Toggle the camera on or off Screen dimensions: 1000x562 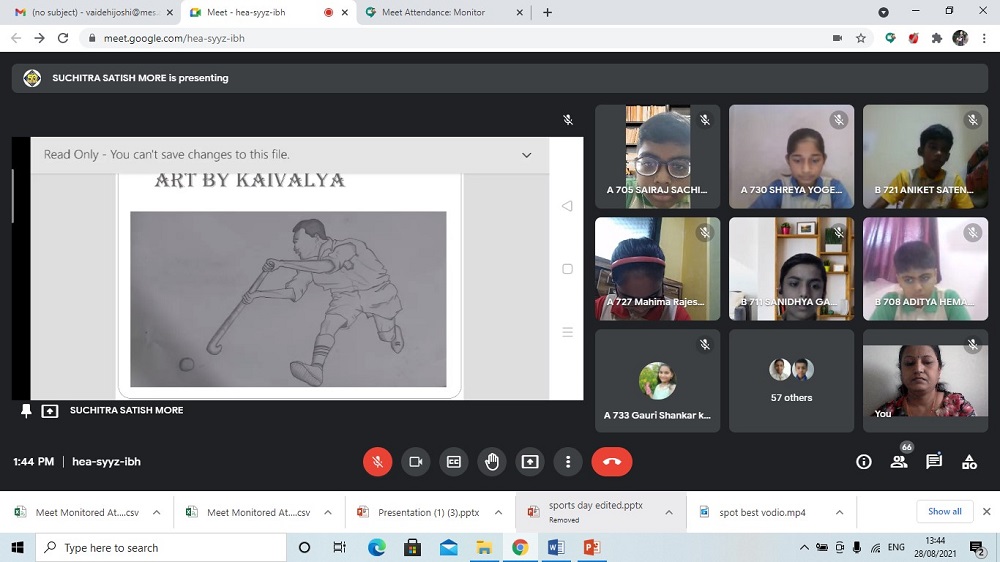click(x=415, y=461)
